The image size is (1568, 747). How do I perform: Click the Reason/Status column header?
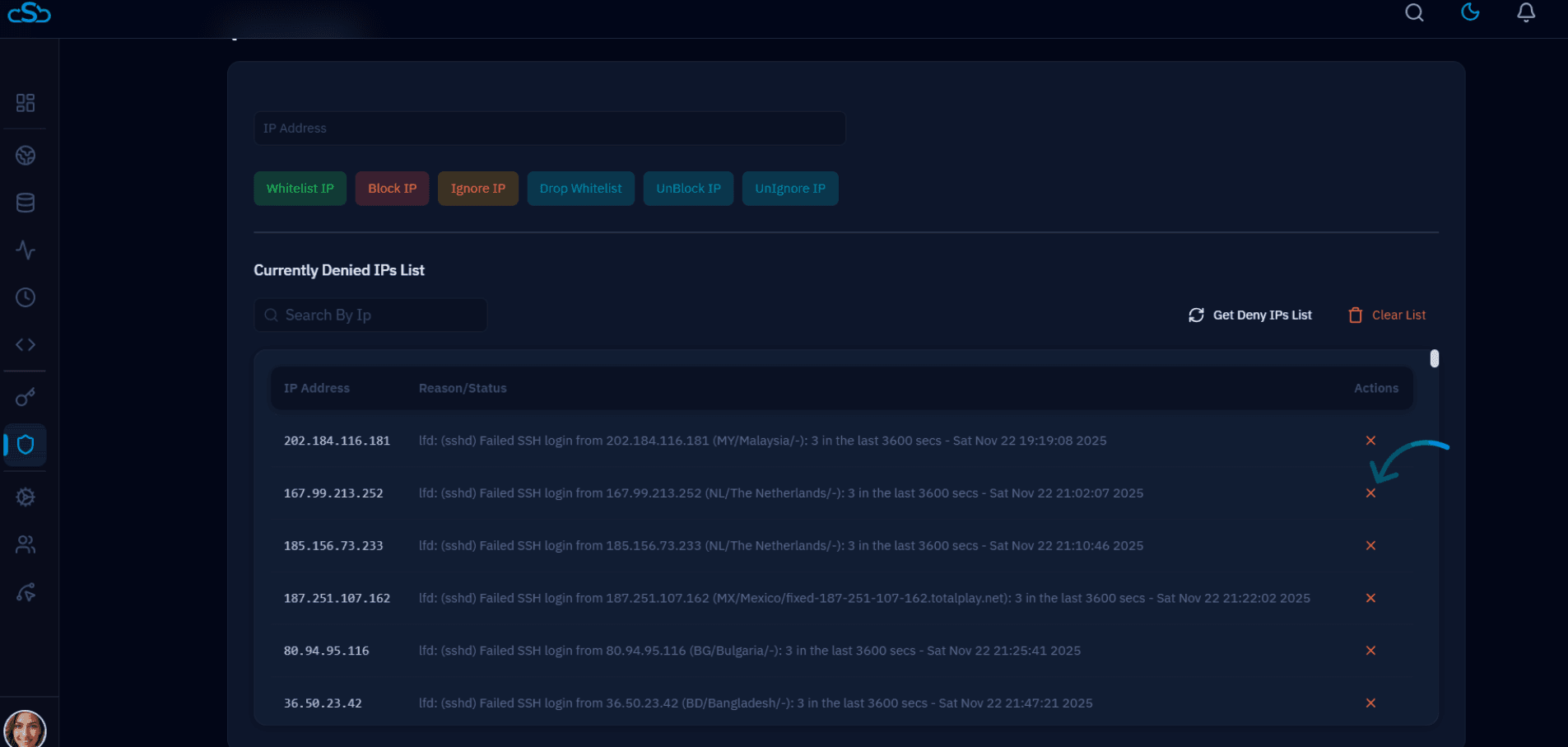click(463, 388)
